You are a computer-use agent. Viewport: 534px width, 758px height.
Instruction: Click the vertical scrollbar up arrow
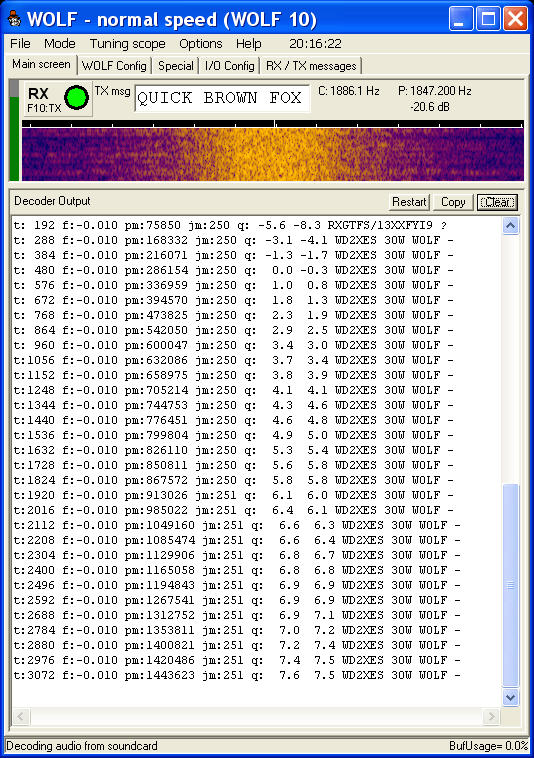pos(511,226)
